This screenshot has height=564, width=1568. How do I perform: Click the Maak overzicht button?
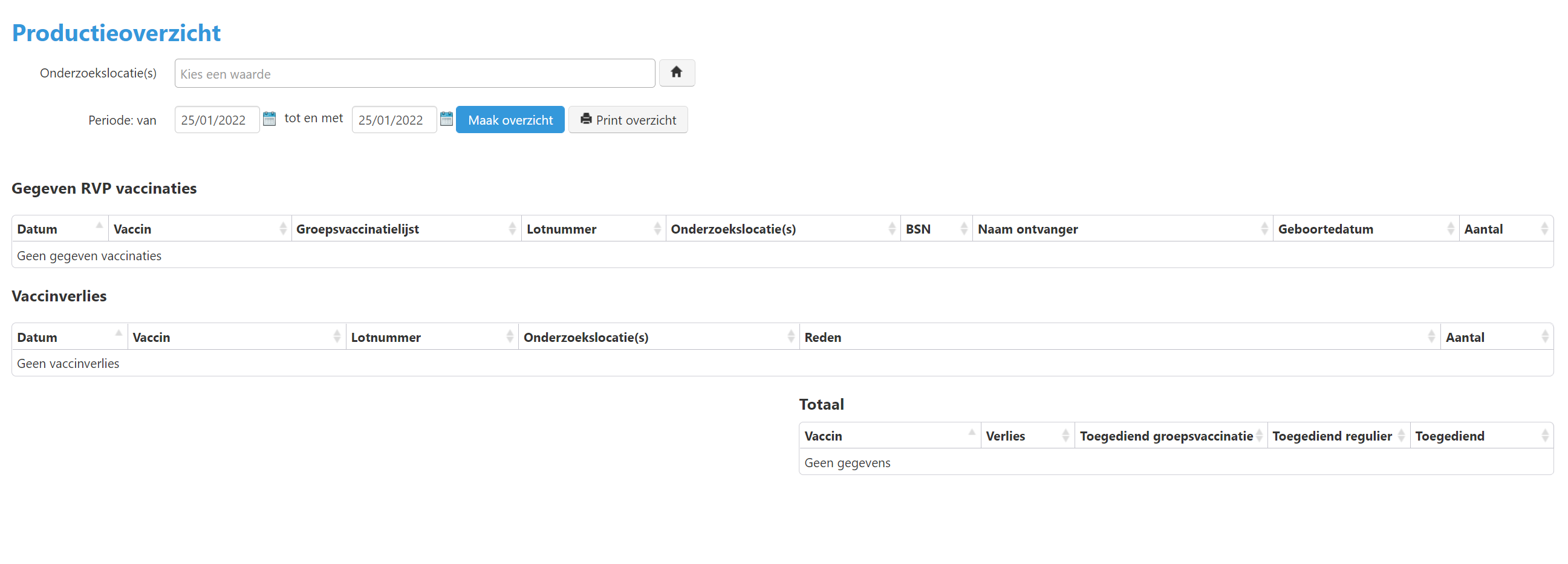(510, 120)
